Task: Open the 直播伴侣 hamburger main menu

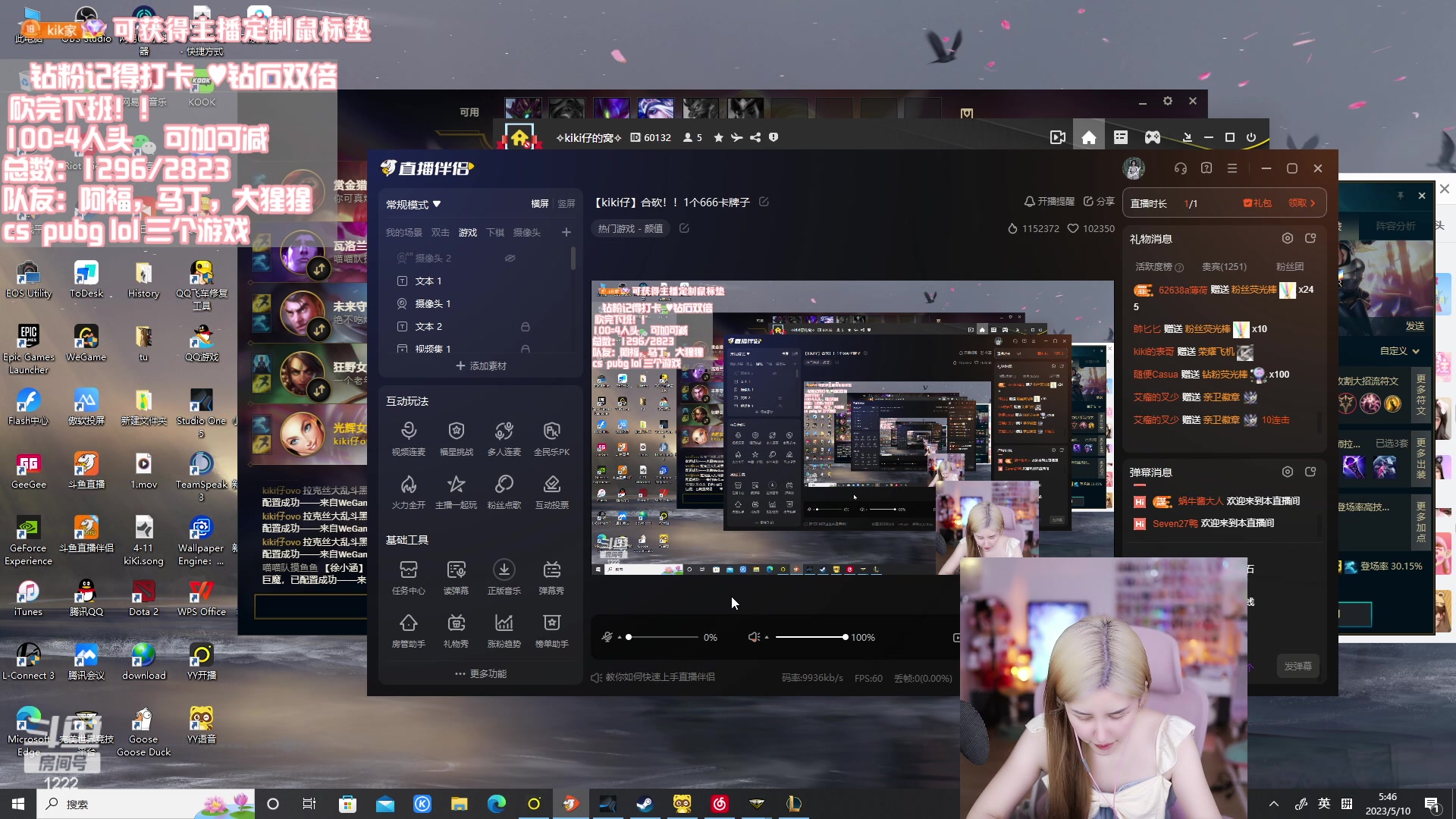Action: pyautogui.click(x=1232, y=168)
